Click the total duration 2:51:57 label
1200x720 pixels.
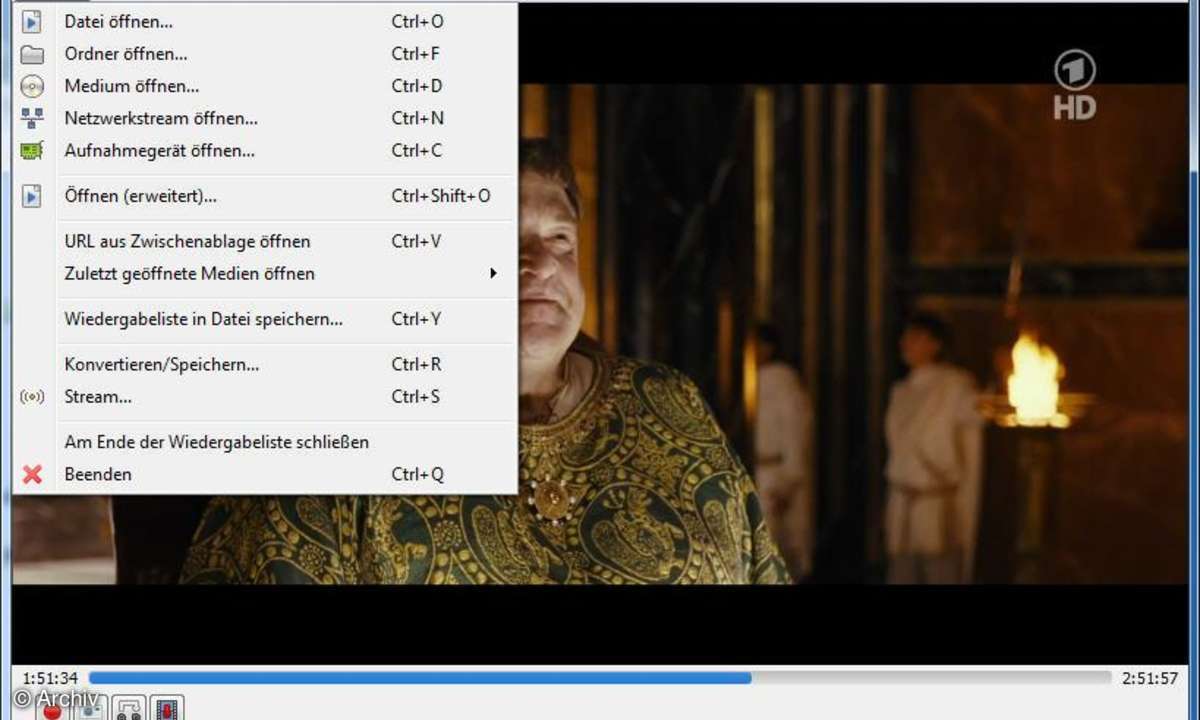[x=1149, y=678]
